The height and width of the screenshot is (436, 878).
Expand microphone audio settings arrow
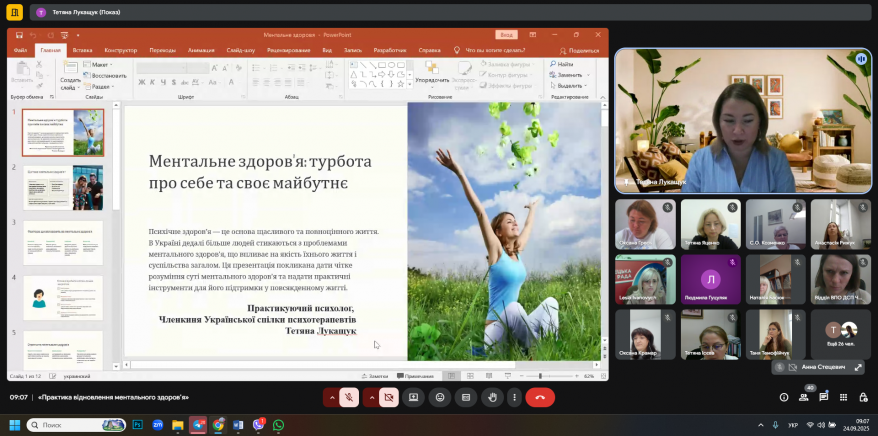pyautogui.click(x=331, y=397)
